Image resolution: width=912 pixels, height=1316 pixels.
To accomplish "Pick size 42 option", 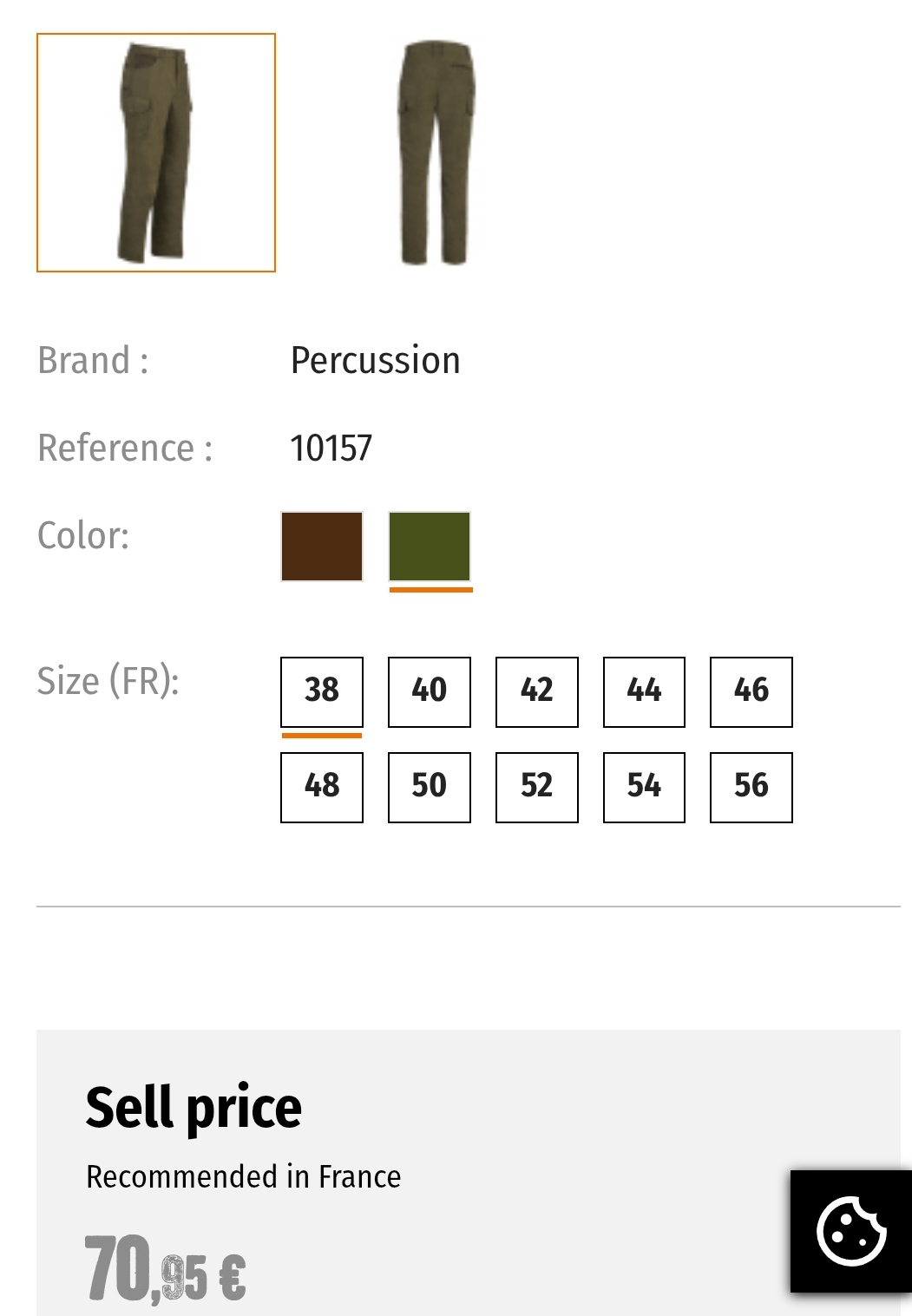I will 536,691.
